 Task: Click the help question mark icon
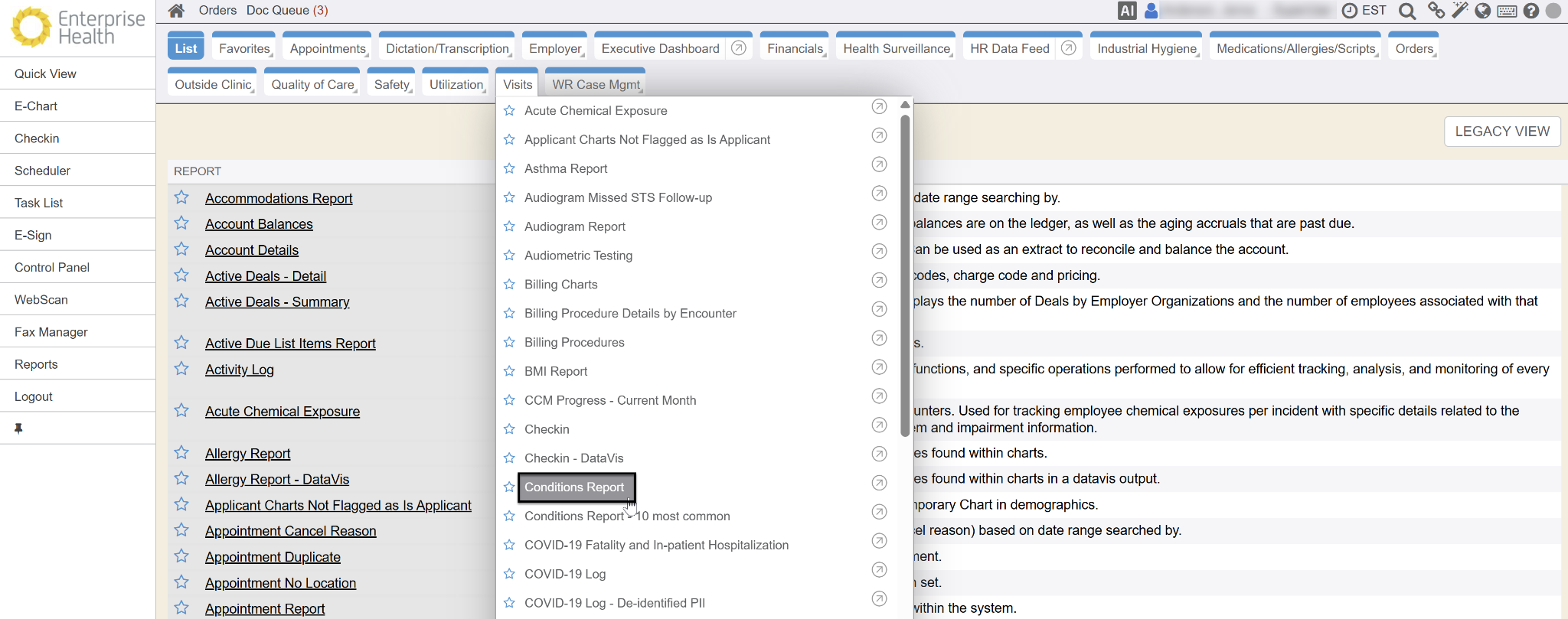1531,11
